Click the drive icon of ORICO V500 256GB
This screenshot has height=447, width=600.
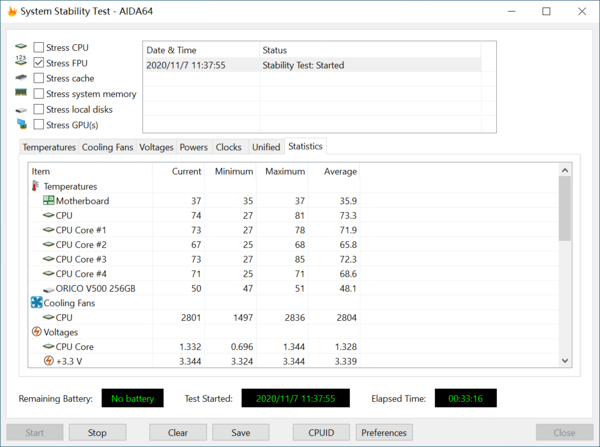[x=49, y=290]
